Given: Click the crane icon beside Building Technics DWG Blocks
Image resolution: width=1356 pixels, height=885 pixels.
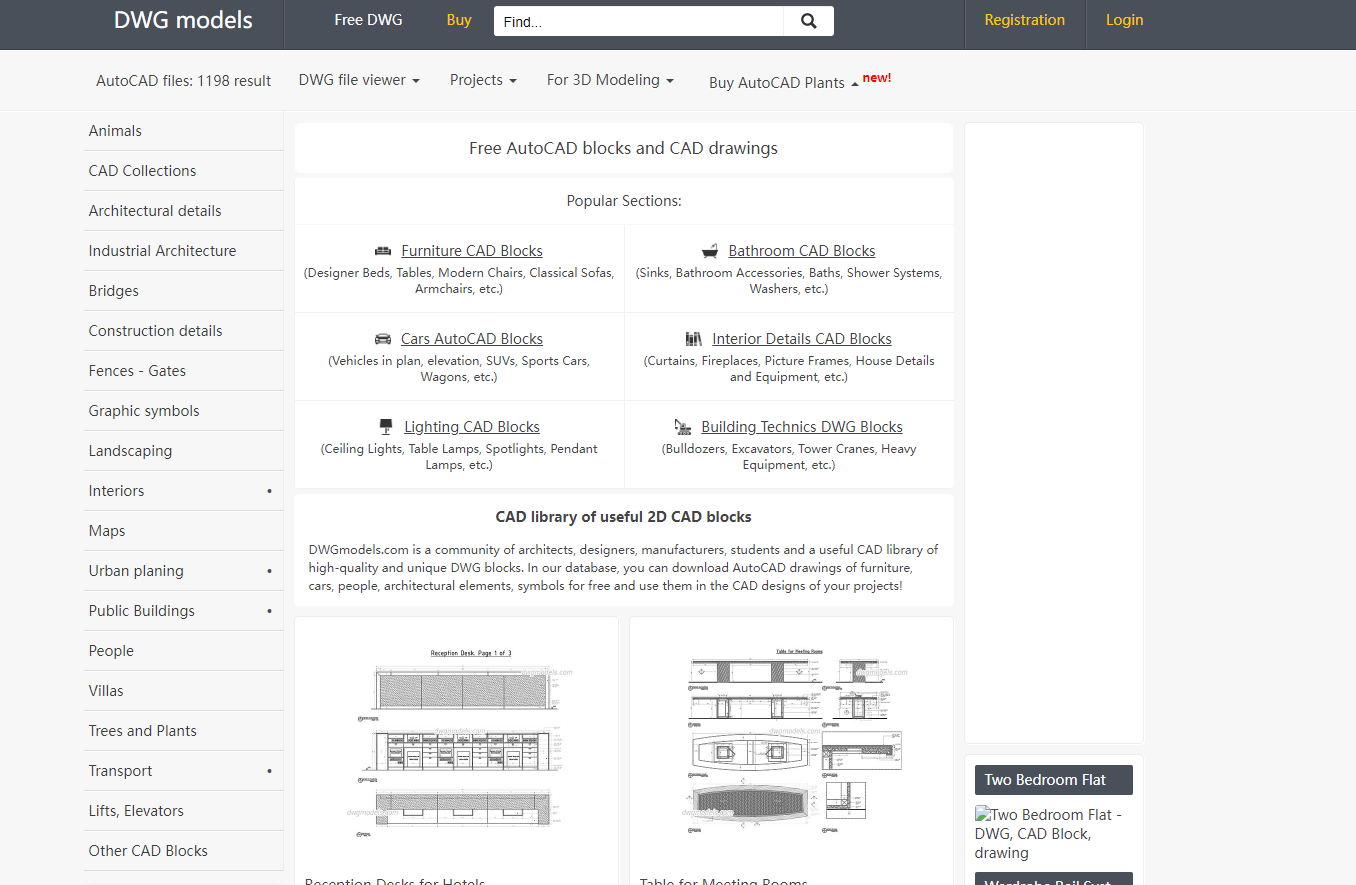Looking at the screenshot, I should pyautogui.click(x=683, y=426).
